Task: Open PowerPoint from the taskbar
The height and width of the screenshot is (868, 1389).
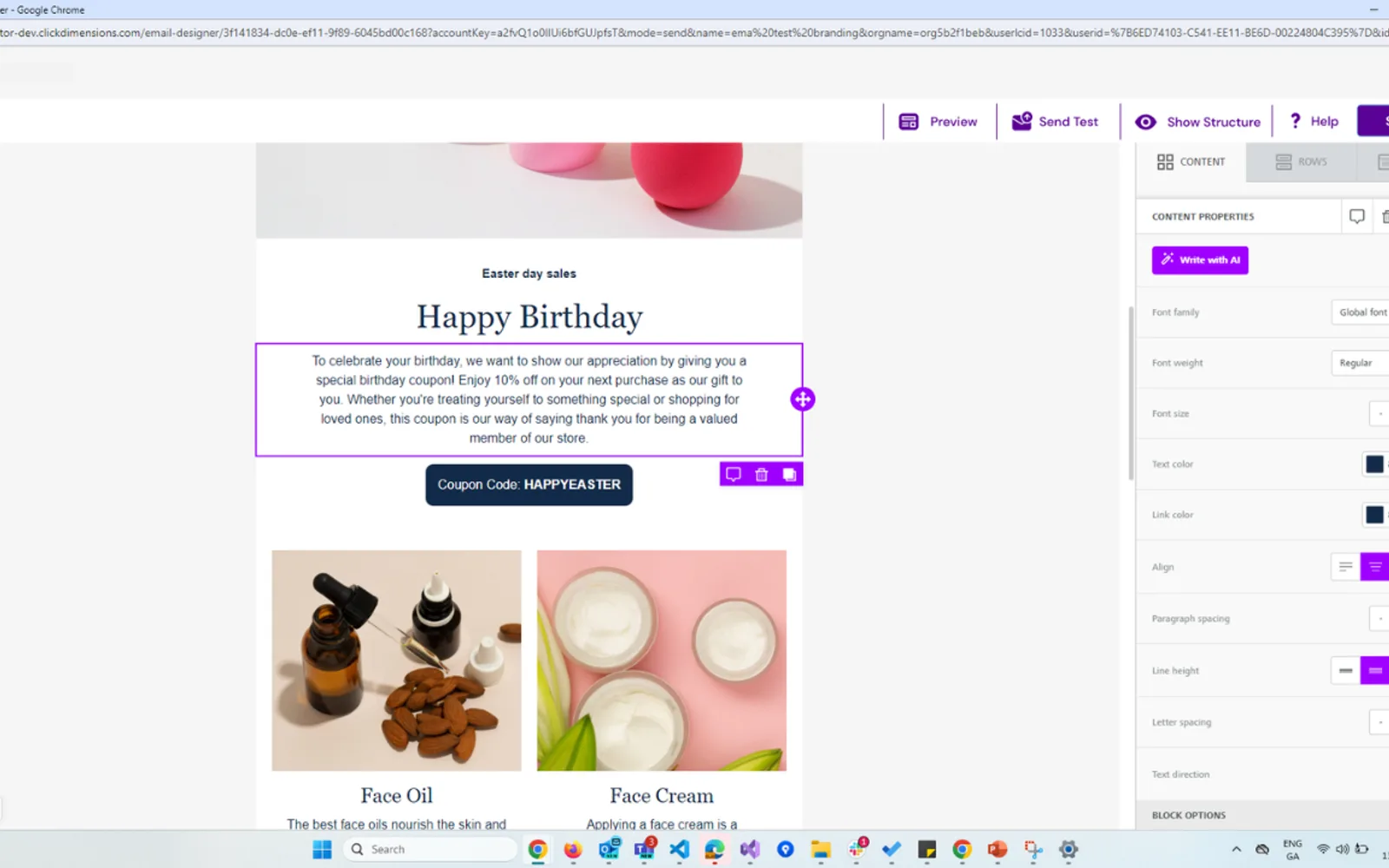Action: [997, 850]
